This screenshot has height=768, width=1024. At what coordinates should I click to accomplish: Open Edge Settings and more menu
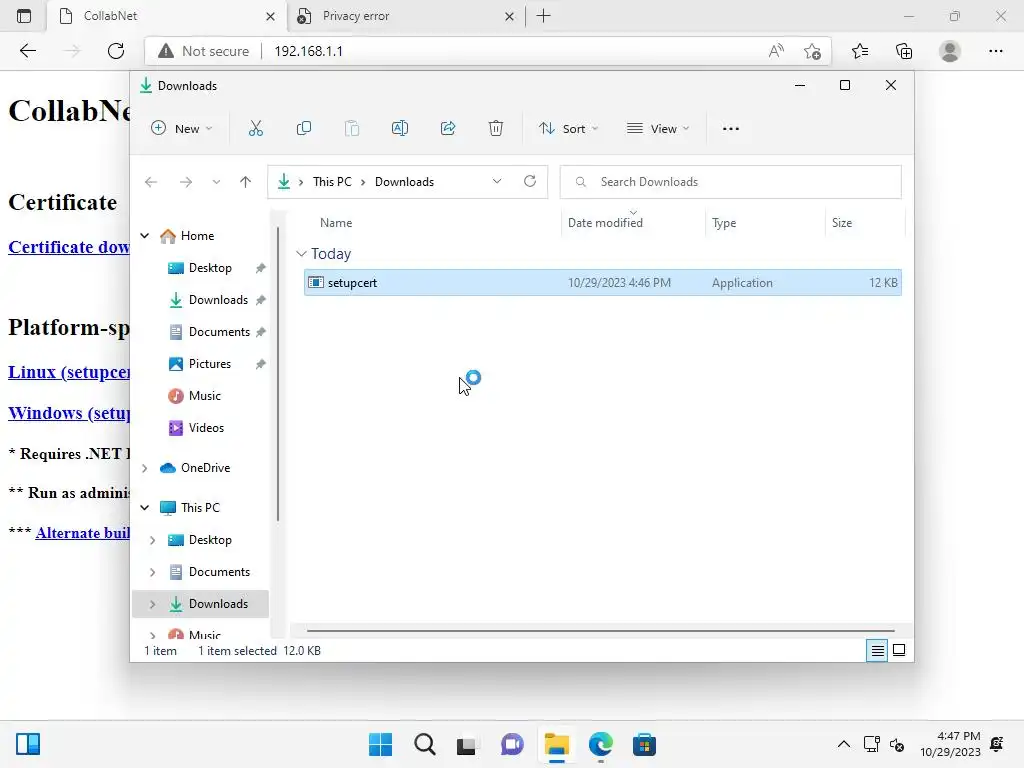[995, 51]
